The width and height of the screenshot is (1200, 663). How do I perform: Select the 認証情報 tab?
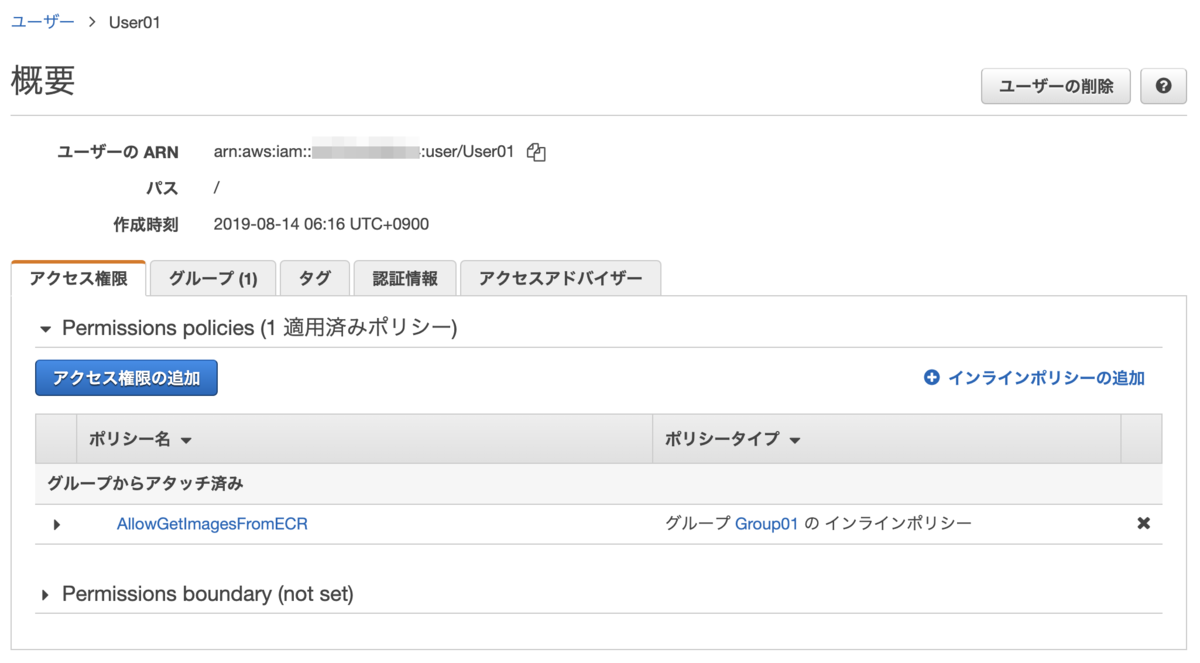pos(404,278)
